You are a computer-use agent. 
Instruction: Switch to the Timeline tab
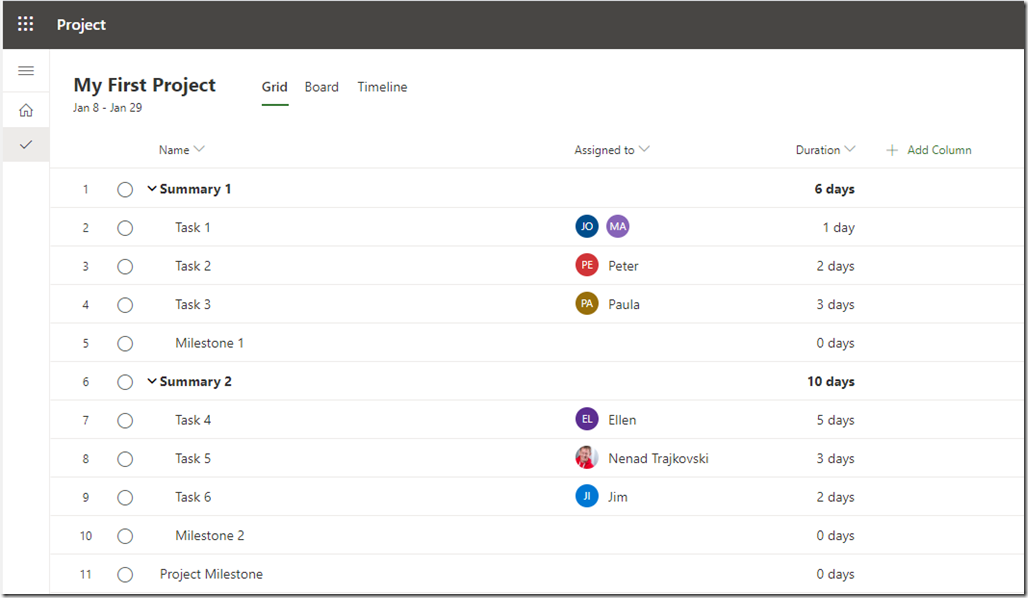pyautogui.click(x=382, y=87)
